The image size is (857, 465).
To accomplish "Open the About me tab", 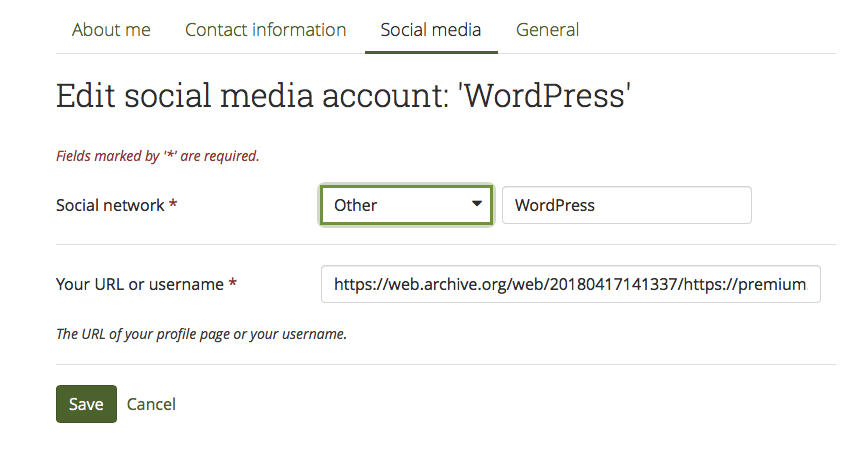I will (x=111, y=30).
